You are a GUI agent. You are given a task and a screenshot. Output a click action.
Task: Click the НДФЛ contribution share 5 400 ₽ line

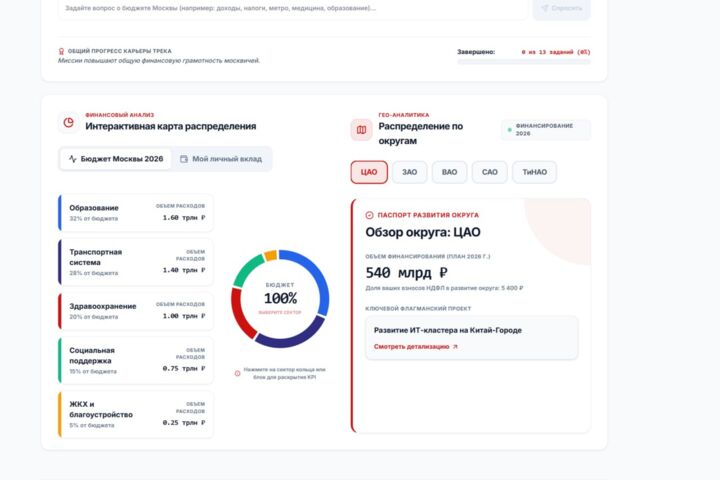444,288
